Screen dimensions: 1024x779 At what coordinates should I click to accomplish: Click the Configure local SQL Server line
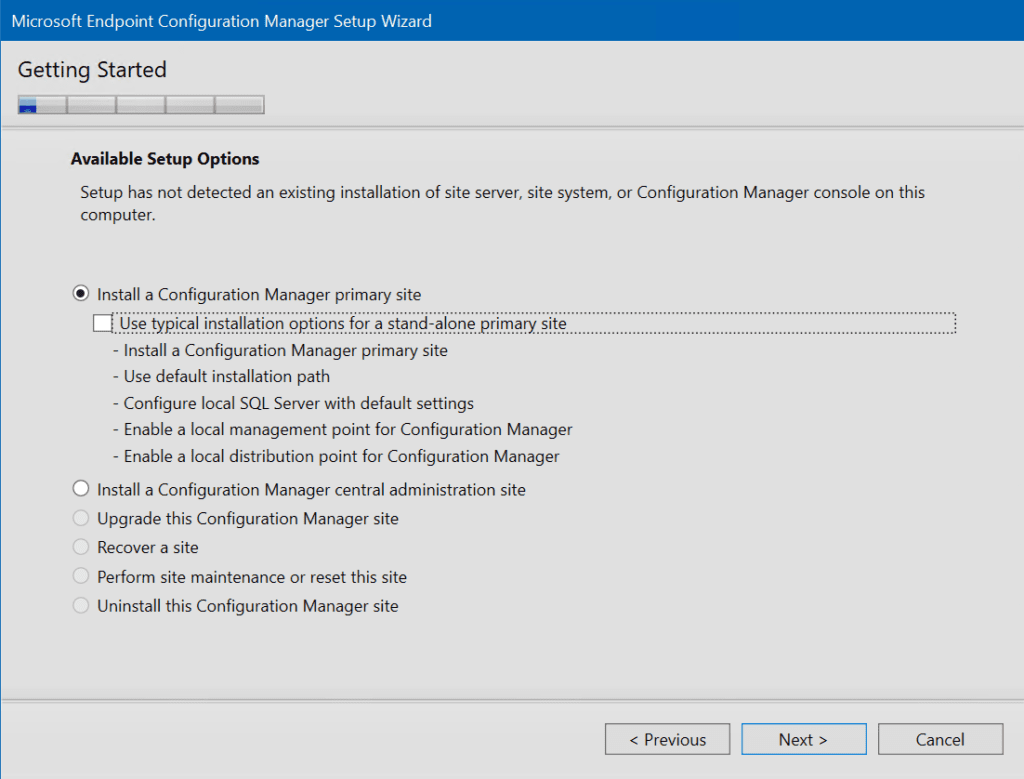pyautogui.click(x=293, y=403)
